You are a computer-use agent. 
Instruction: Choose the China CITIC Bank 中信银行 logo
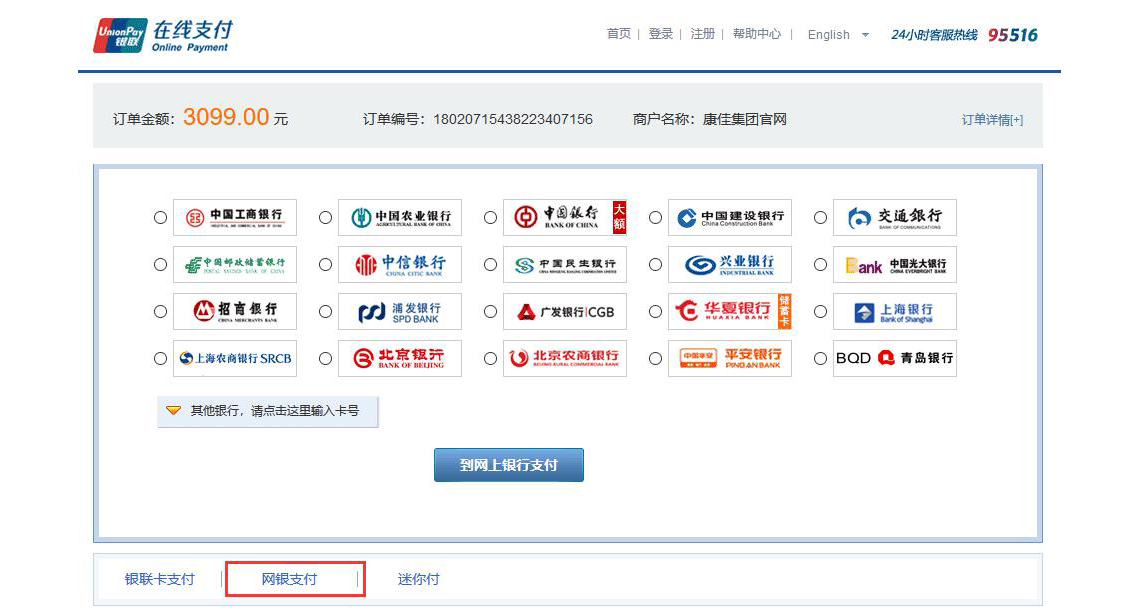tap(400, 265)
